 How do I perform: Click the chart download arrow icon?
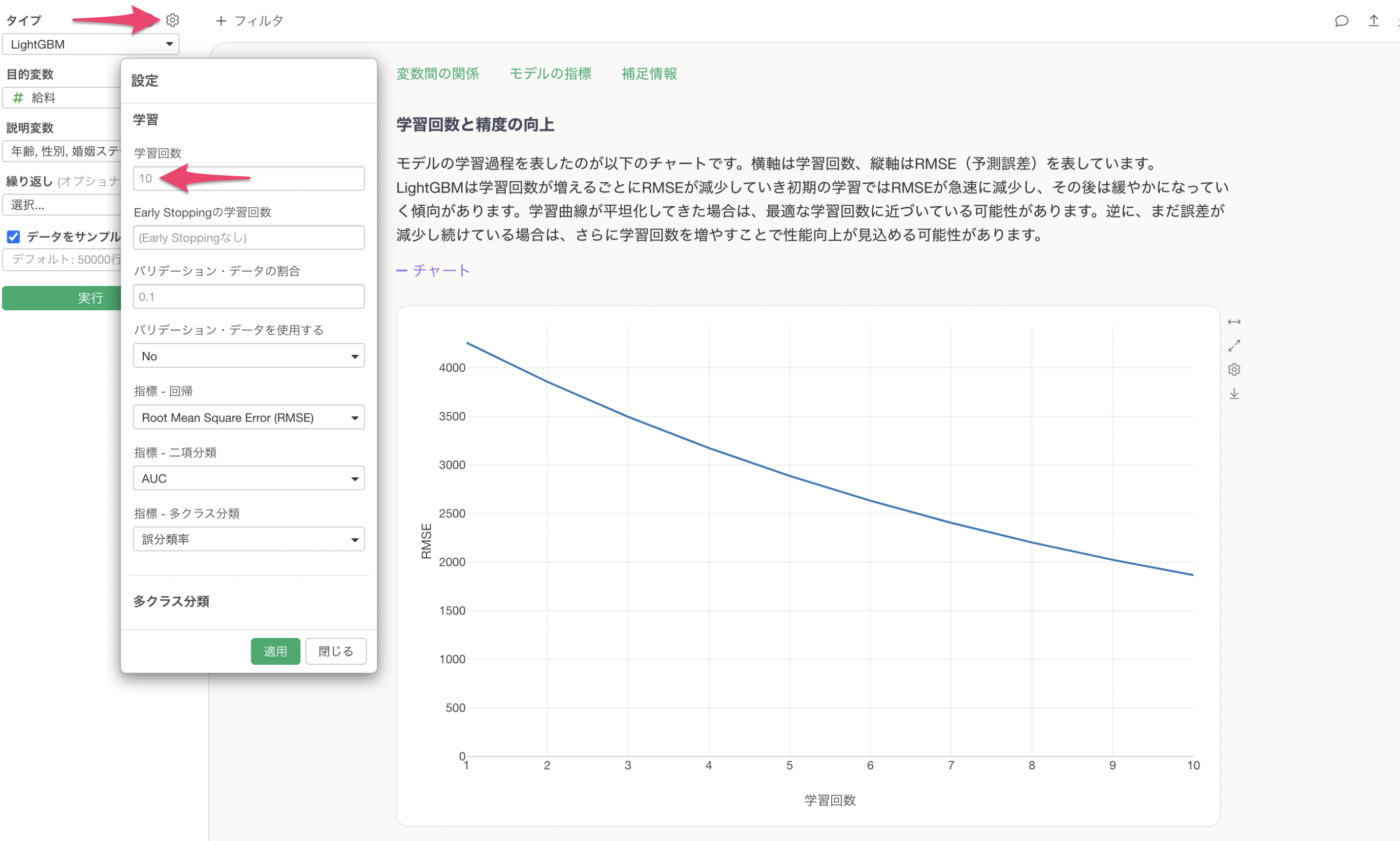[x=1234, y=393]
